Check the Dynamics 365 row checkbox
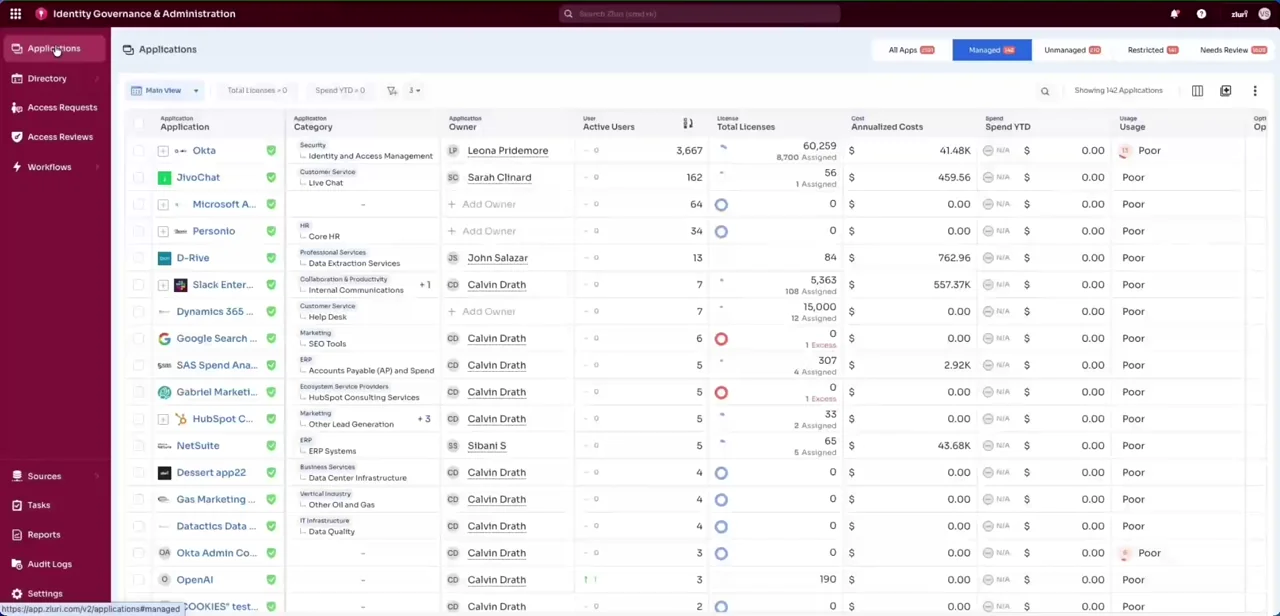 (139, 312)
